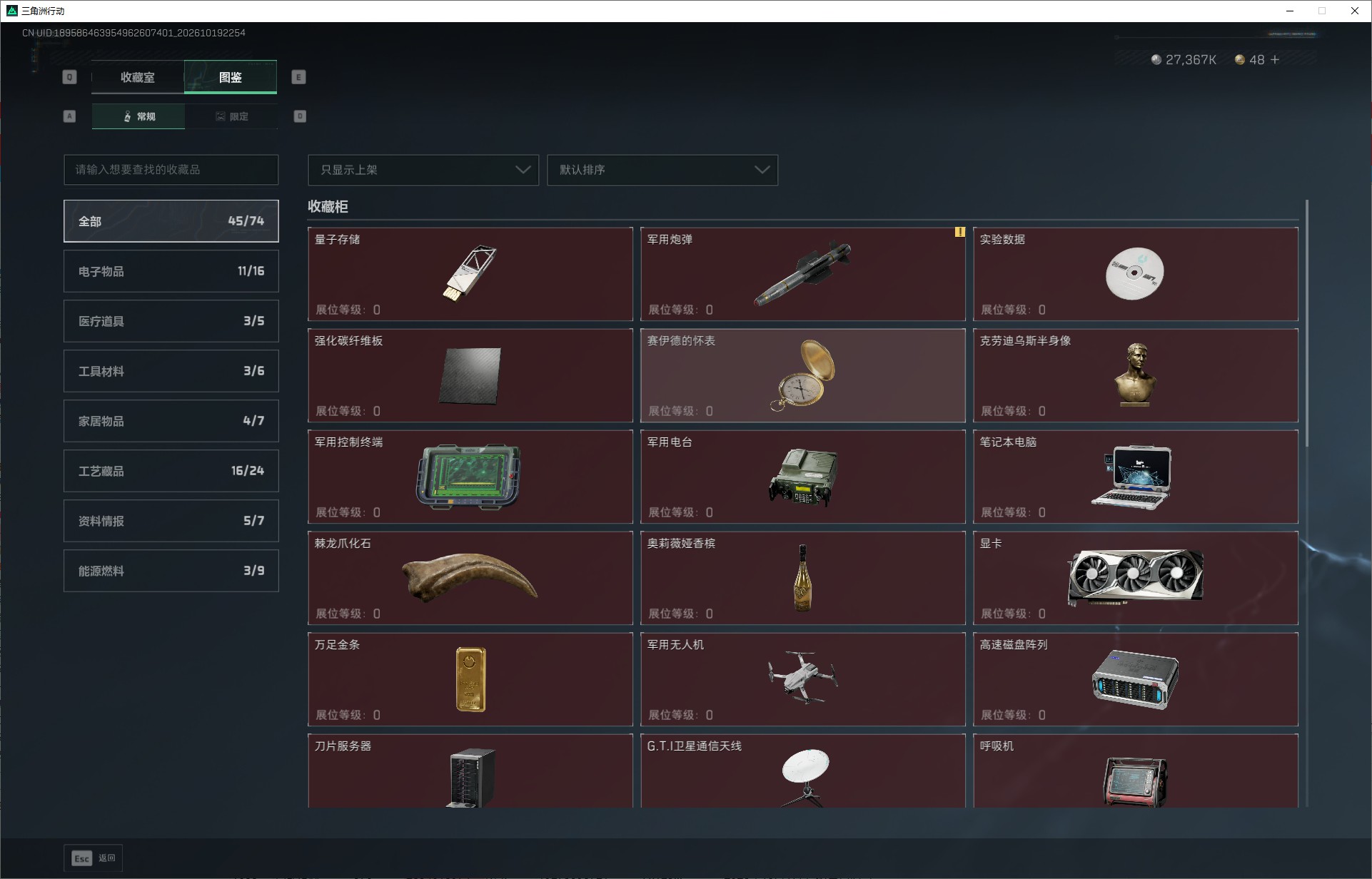Click the 军用控制终端 terminal image
1372x879 pixels.
click(x=468, y=477)
